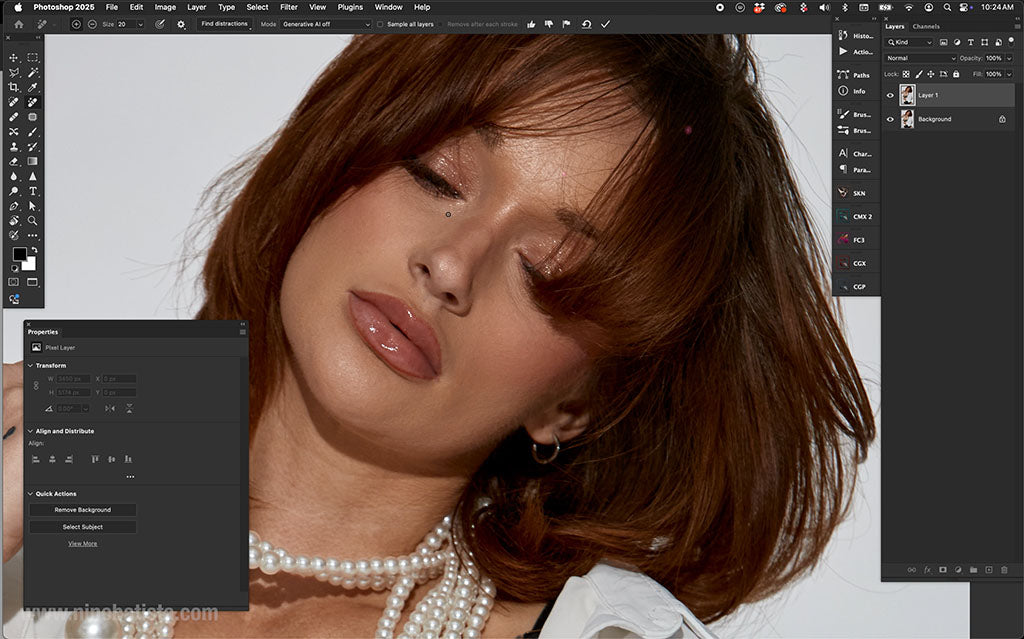1024x639 pixels.
Task: Select the Type tool
Action: [x=33, y=191]
